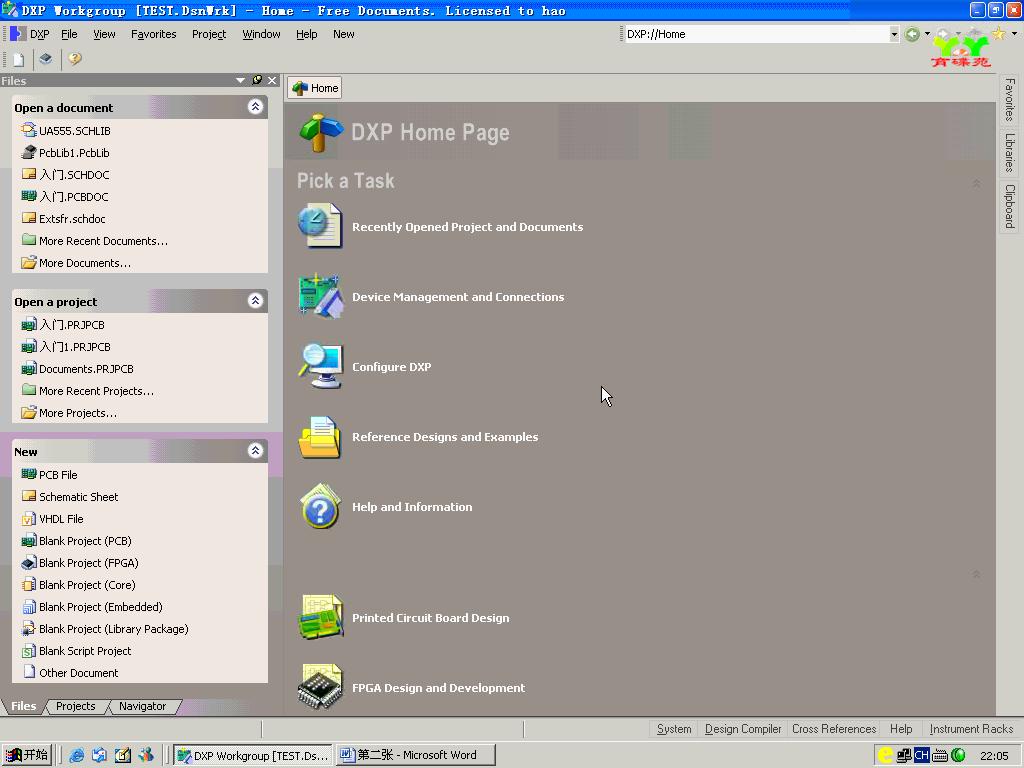Click the FPGA Design and Development chip icon
1024x768 pixels.
(320, 686)
